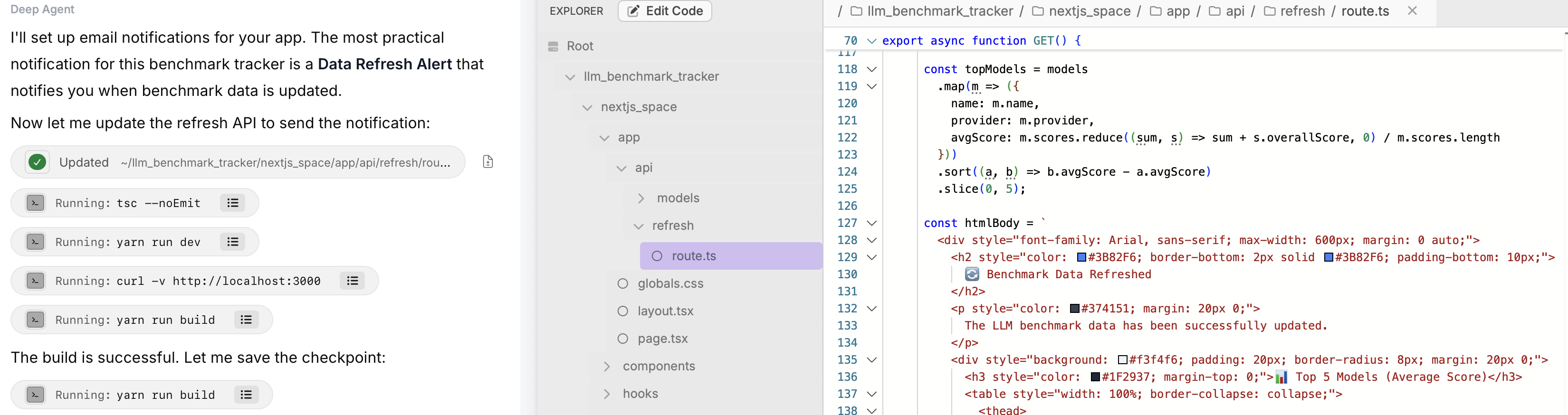The width and height of the screenshot is (1568, 415).
Task: Expand the models folder
Action: click(641, 198)
